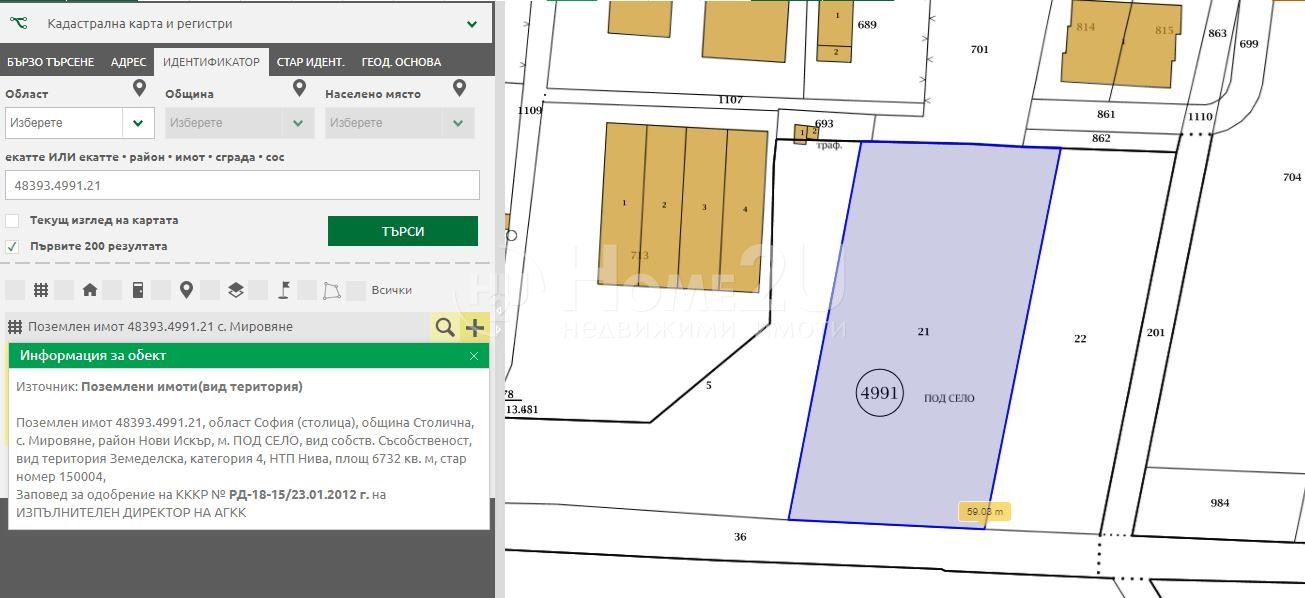Screen dimensions: 1305x598
Task: Click the plus icon on result row
Action: tap(475, 327)
